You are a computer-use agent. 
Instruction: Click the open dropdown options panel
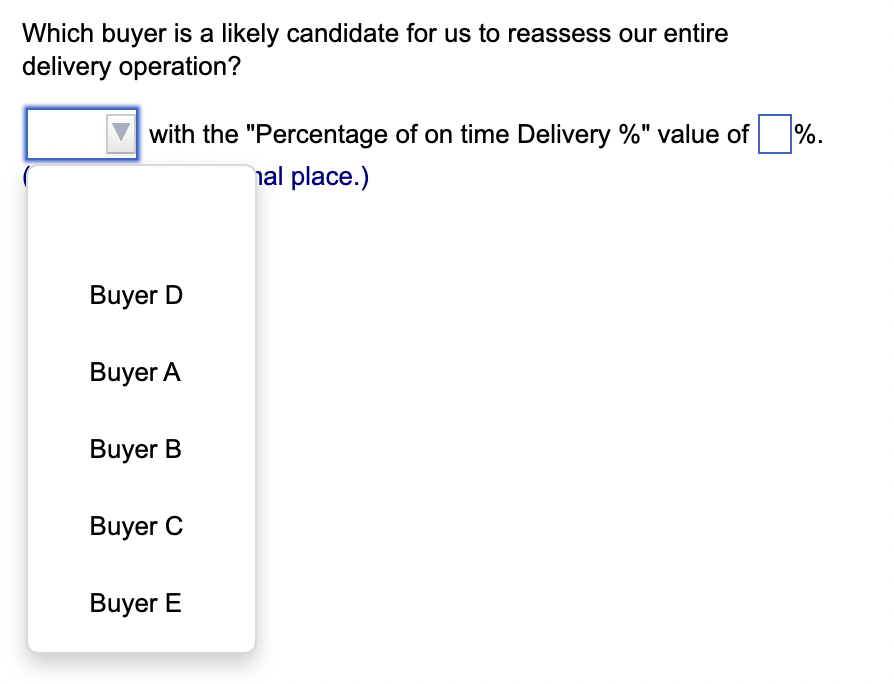(141, 410)
